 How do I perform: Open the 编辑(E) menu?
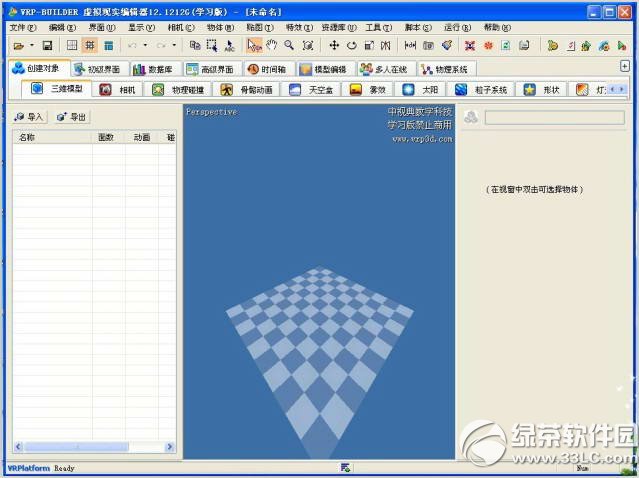[62, 27]
